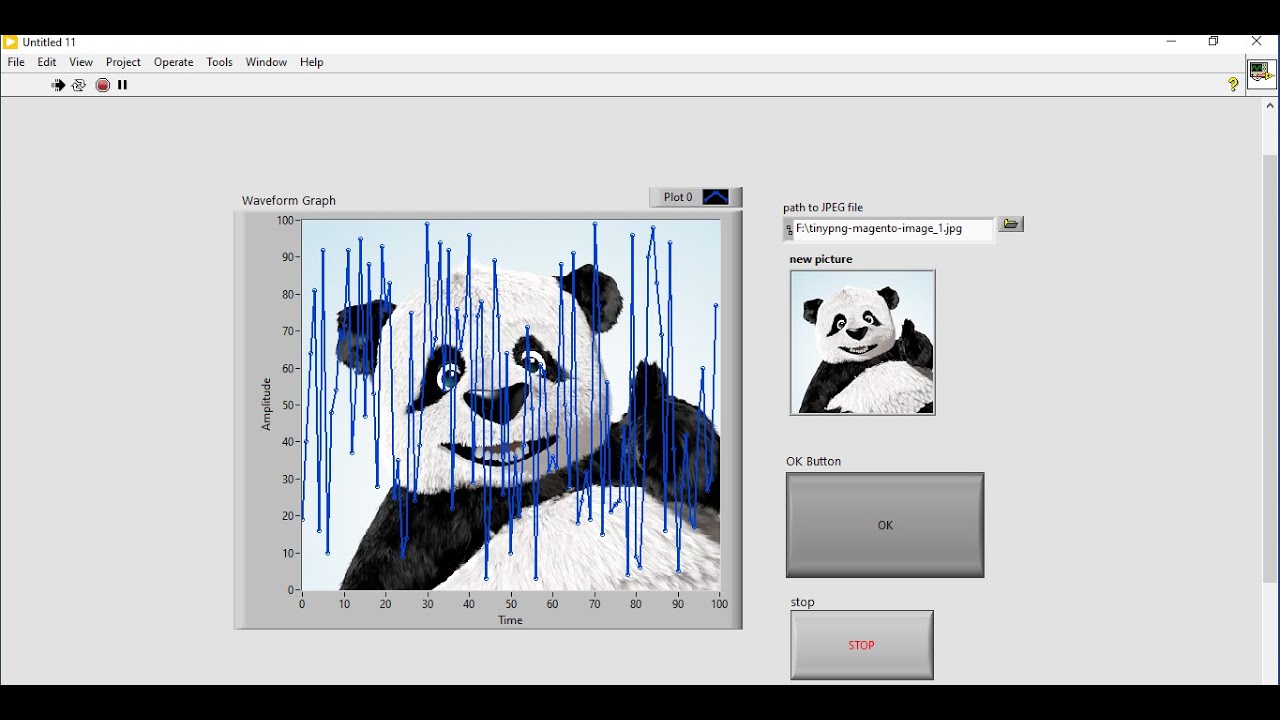Click the Run Continuously toolbar icon
This screenshot has width=1280, height=720.
pos(79,85)
